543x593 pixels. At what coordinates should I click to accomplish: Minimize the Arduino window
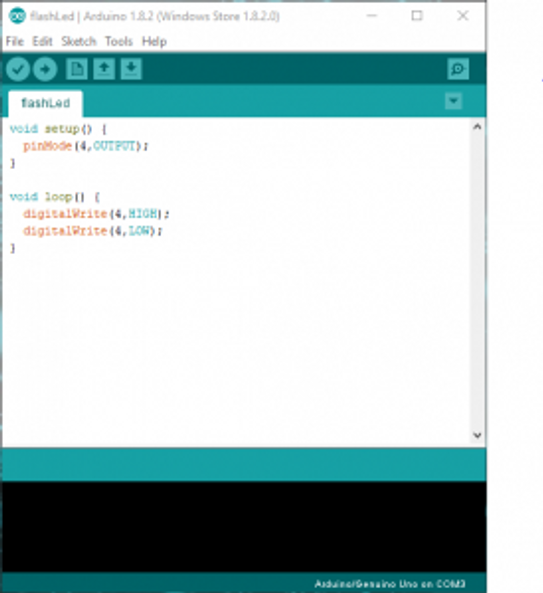pos(372,16)
